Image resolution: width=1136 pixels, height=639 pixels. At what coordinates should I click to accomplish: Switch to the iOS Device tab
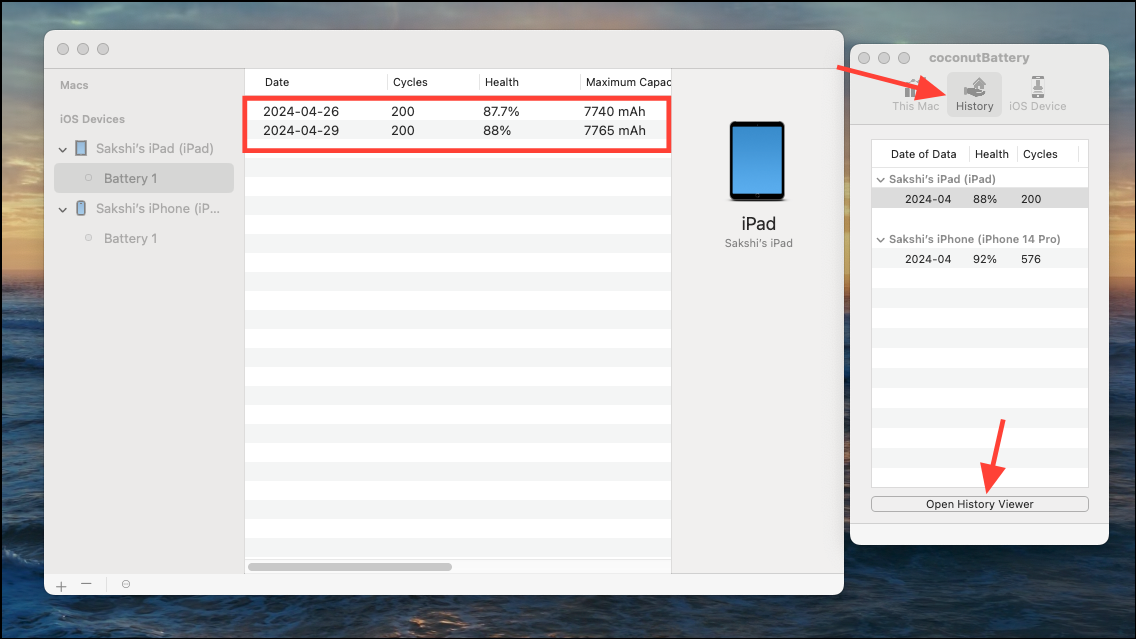pos(1037,94)
